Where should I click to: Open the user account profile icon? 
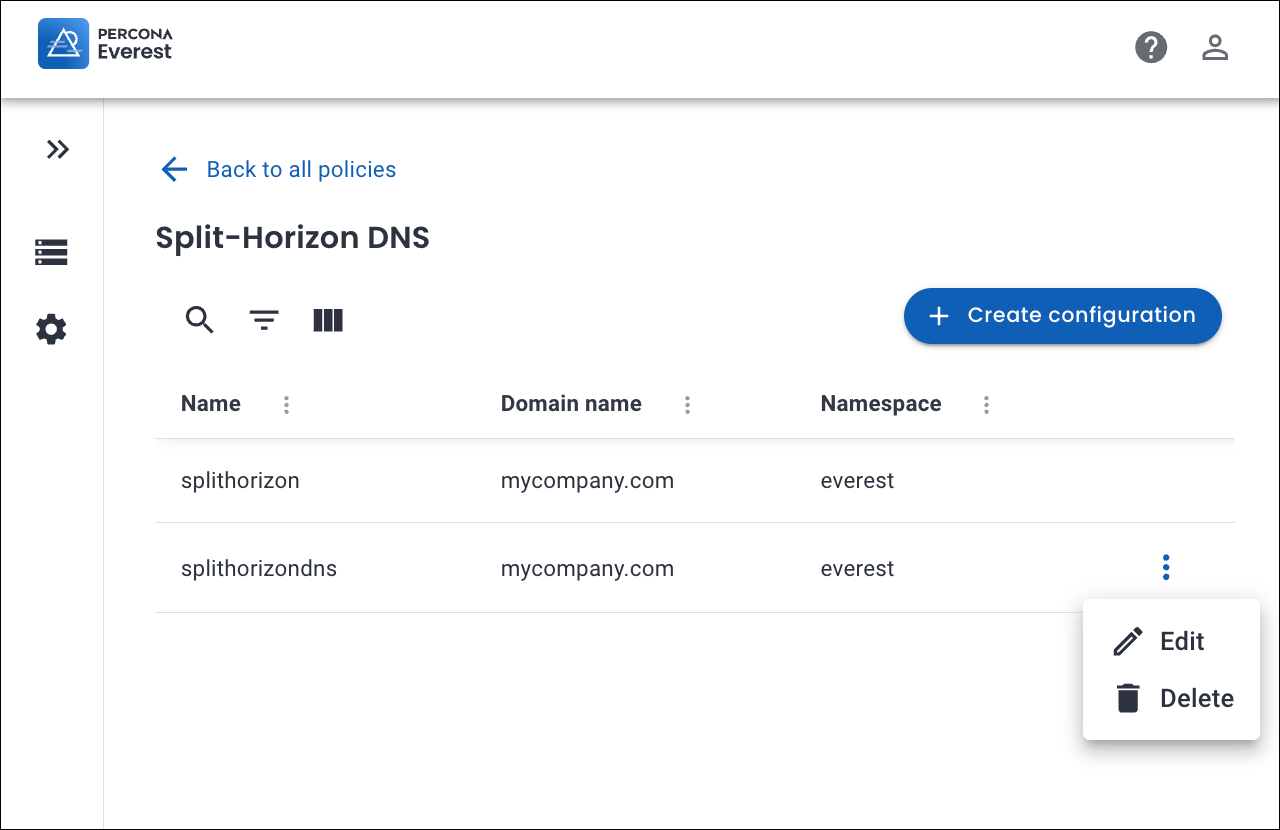pos(1215,47)
